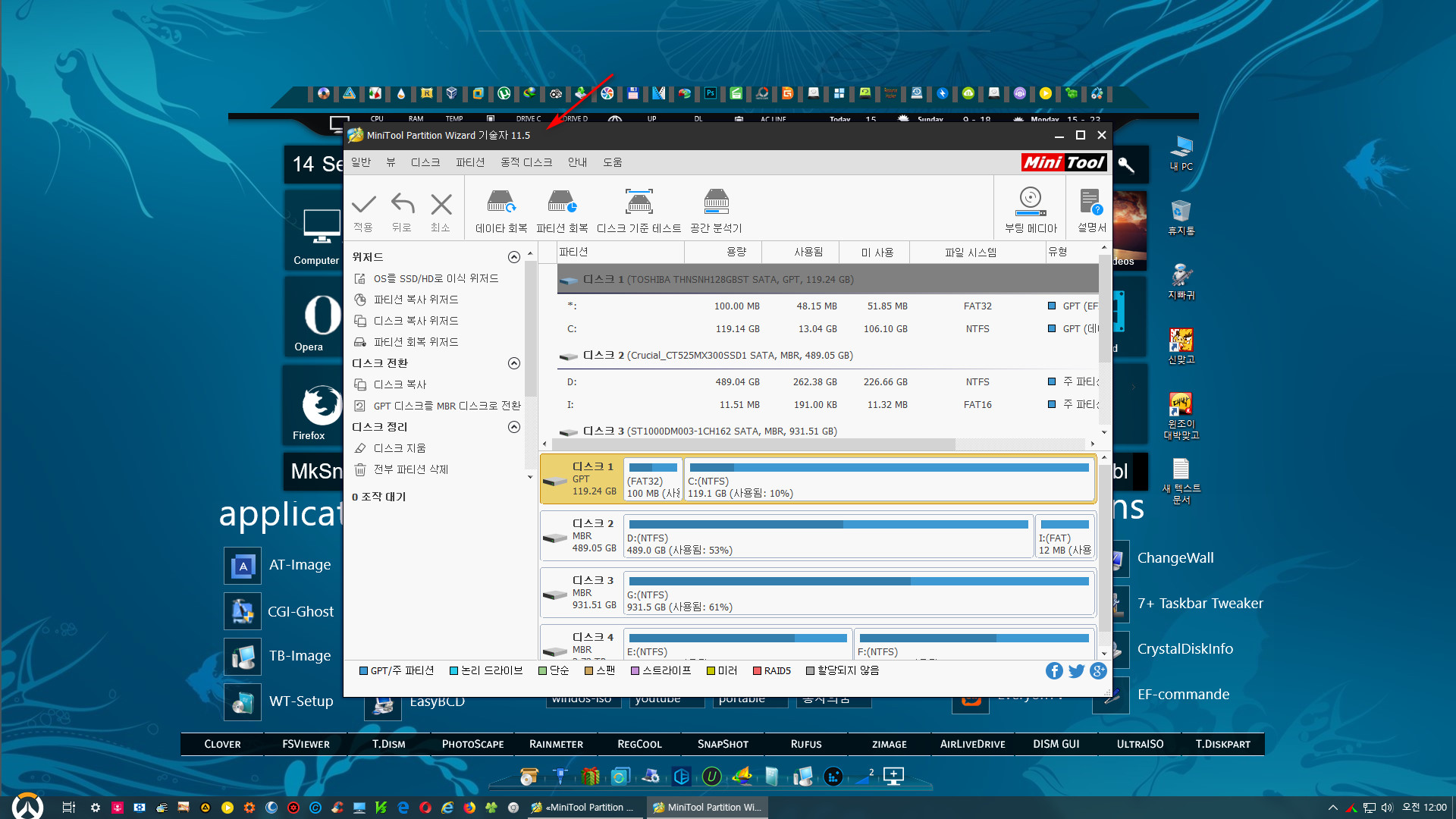Screen dimensions: 1456x819
Task: Start 디스크 복사 위저드
Action: point(416,321)
